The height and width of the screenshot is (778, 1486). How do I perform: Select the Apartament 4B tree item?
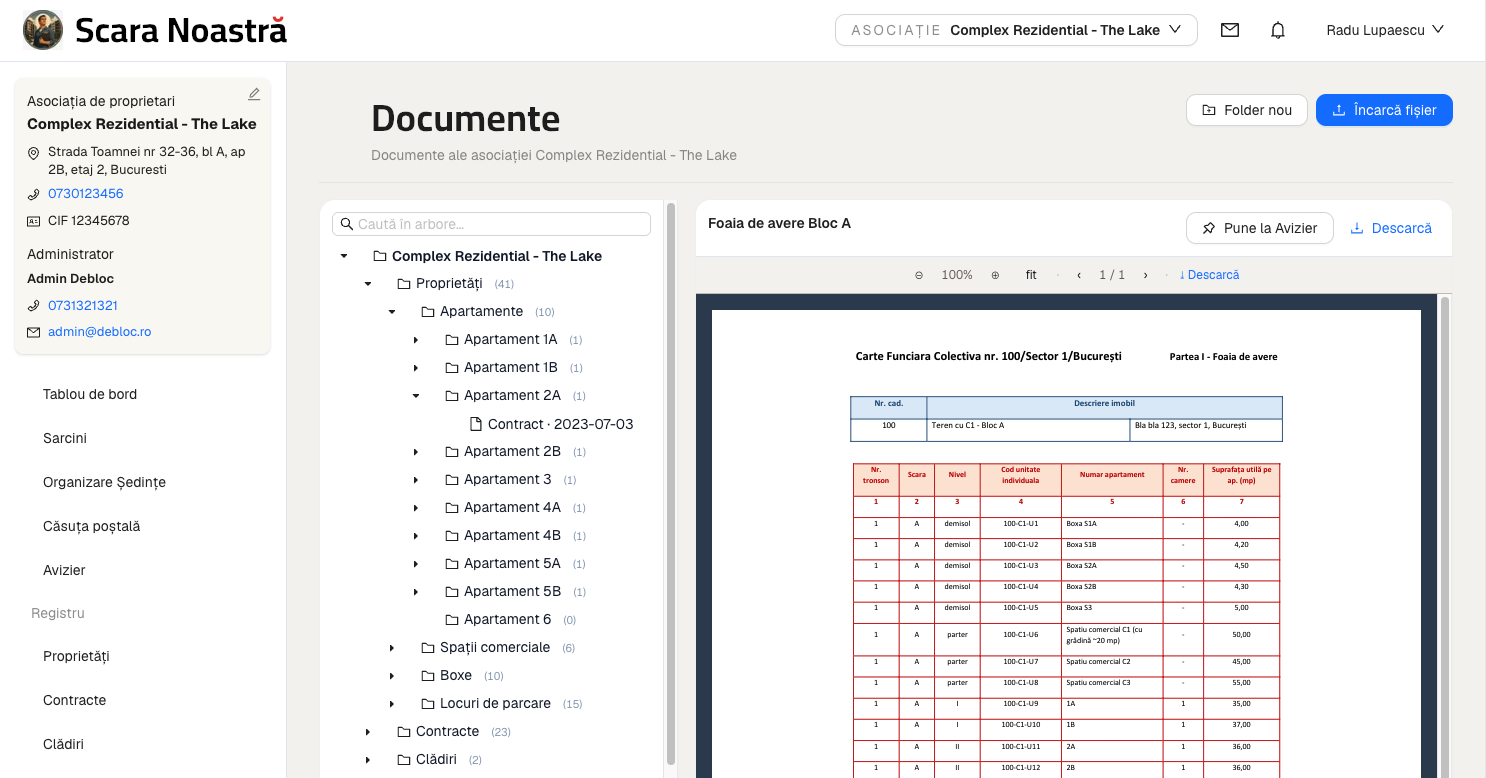point(512,536)
